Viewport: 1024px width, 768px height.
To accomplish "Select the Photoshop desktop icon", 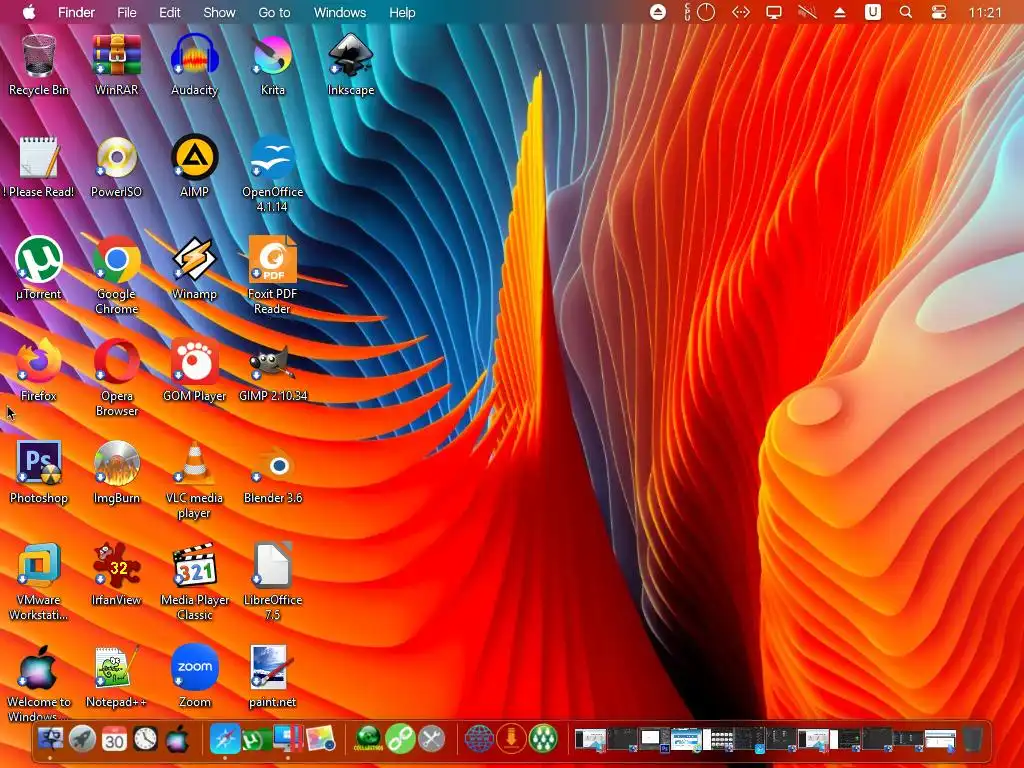I will [39, 472].
